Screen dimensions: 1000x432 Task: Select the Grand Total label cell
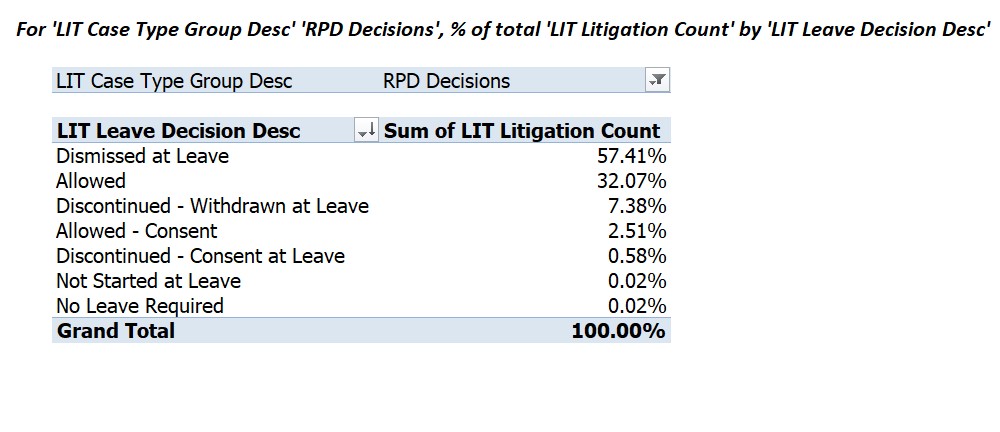(x=115, y=331)
